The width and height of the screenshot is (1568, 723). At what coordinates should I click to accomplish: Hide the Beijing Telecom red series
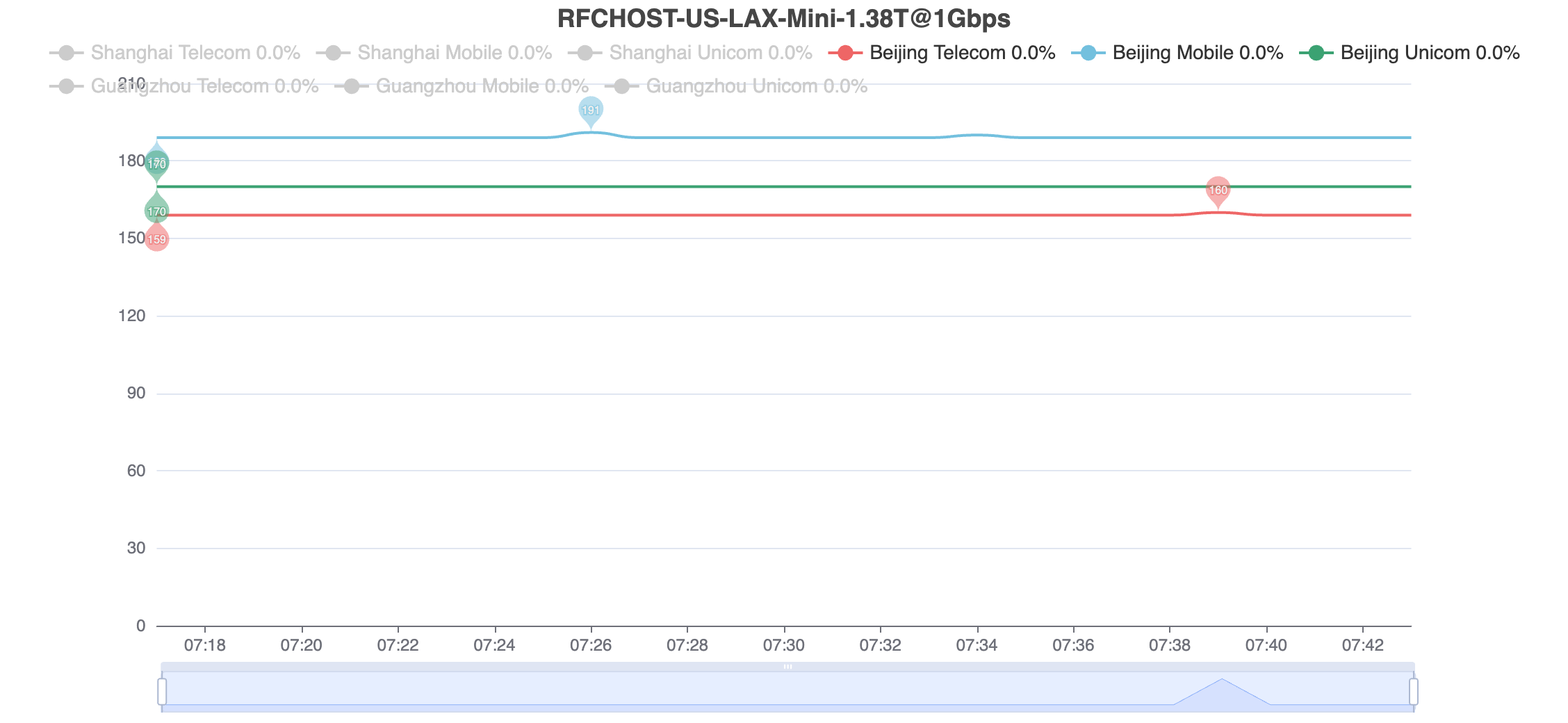click(942, 53)
